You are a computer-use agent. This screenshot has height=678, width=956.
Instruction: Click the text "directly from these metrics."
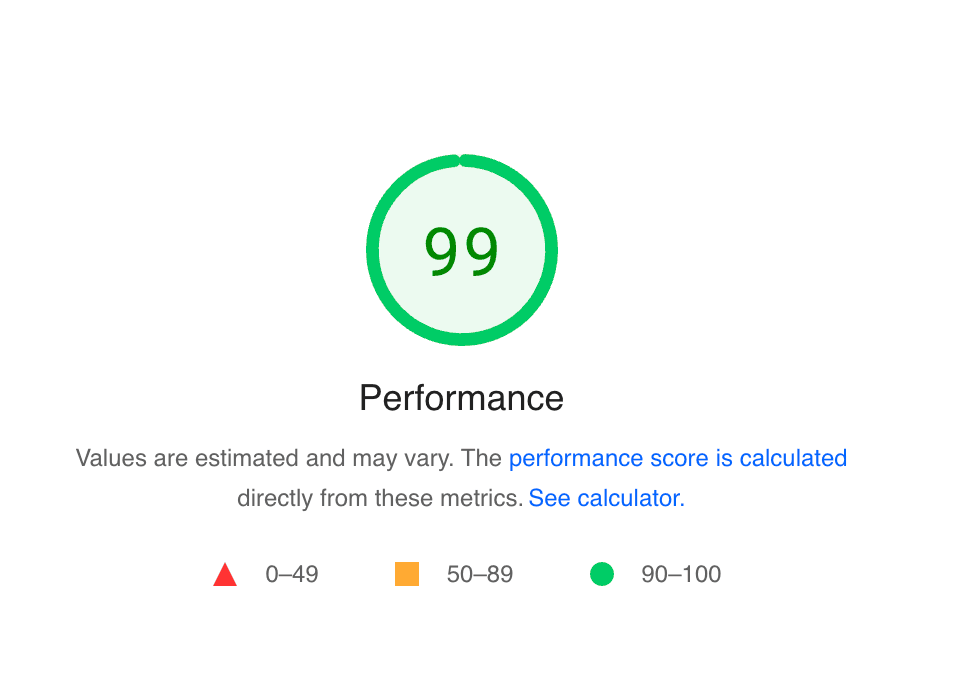pos(379,498)
